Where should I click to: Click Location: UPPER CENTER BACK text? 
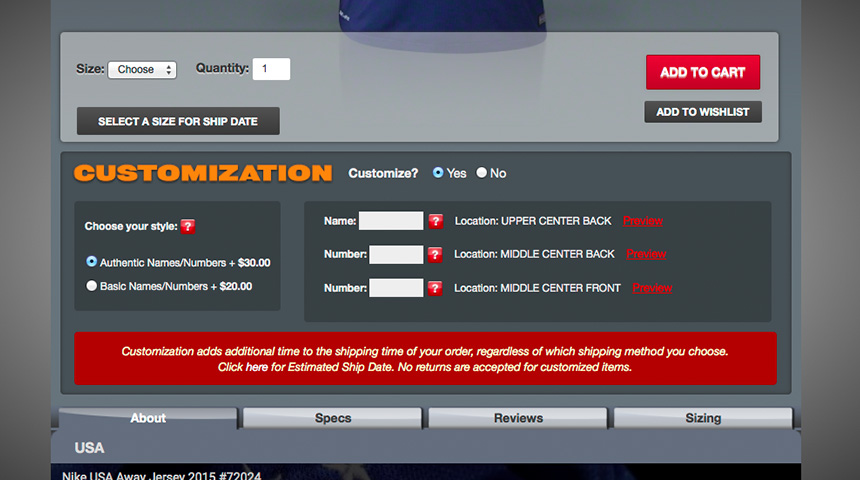coord(533,221)
